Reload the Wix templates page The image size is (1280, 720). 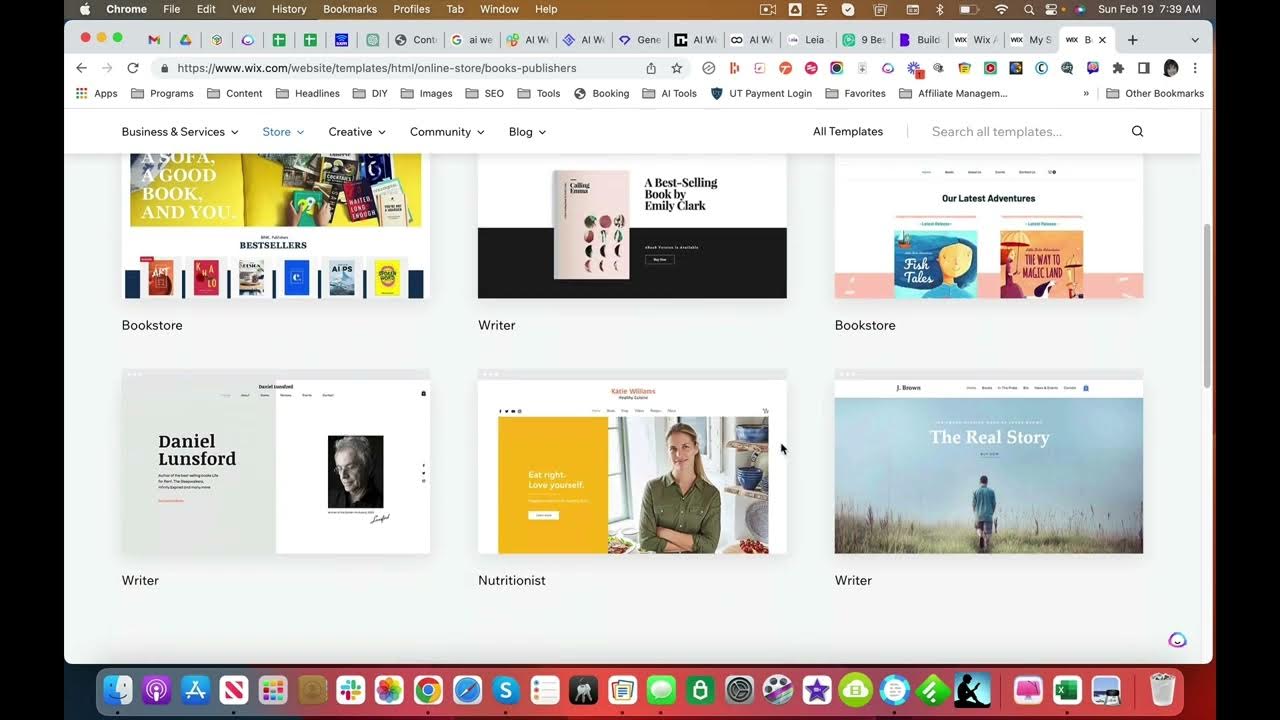tap(132, 68)
